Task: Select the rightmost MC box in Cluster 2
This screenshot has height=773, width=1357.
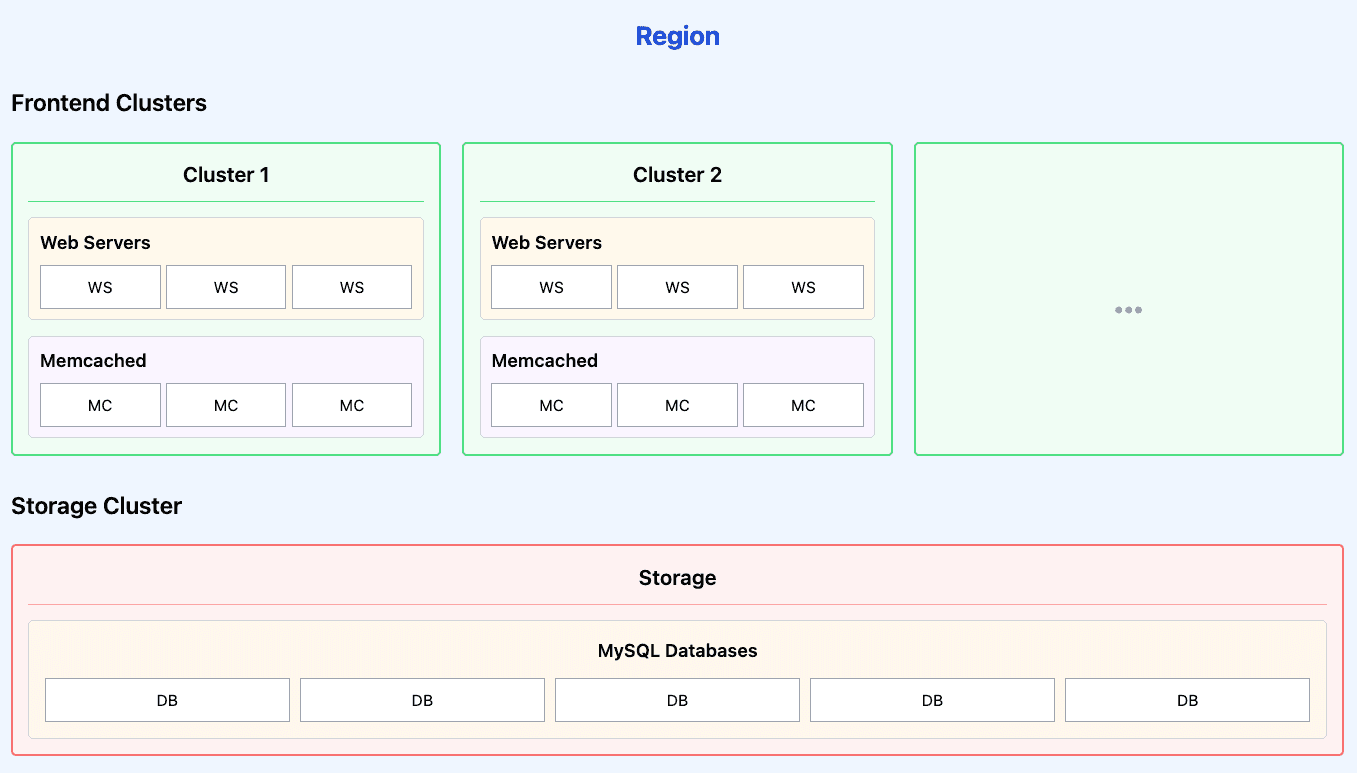Action: tap(803, 405)
